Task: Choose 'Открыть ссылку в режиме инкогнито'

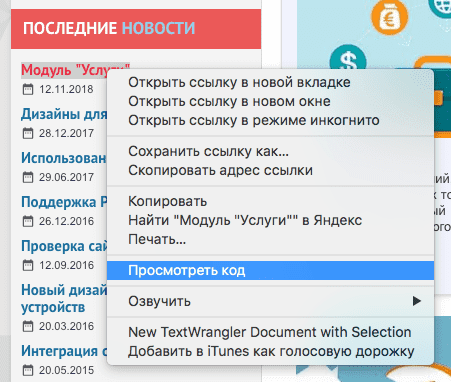Action: [x=270, y=120]
